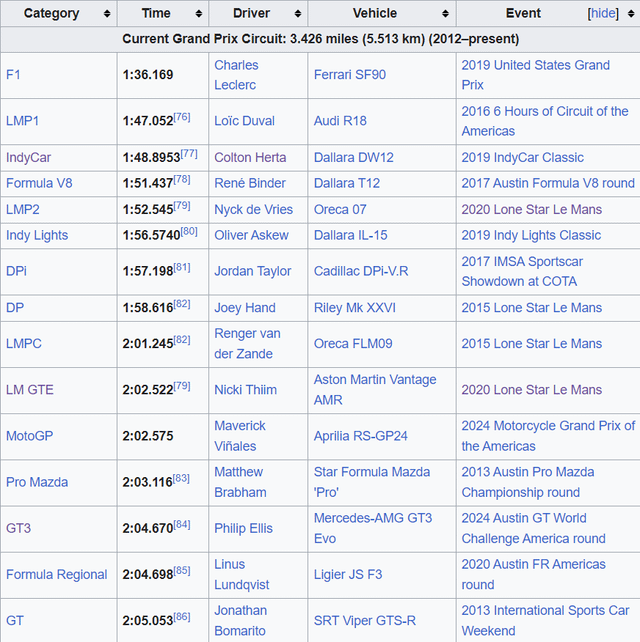This screenshot has width=640, height=642.
Task: Open the F1 category link
Action: (x=13, y=75)
